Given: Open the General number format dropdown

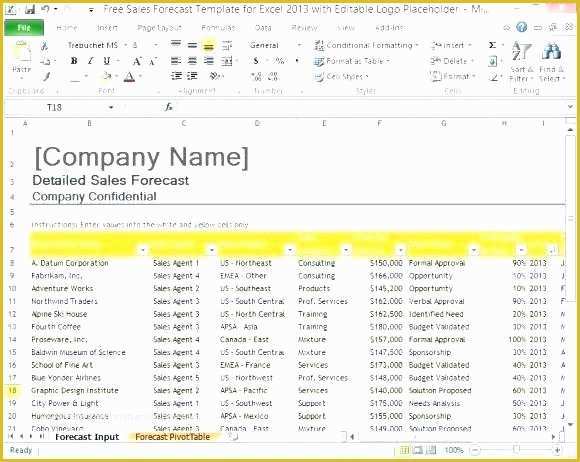Looking at the screenshot, I should (300, 45).
